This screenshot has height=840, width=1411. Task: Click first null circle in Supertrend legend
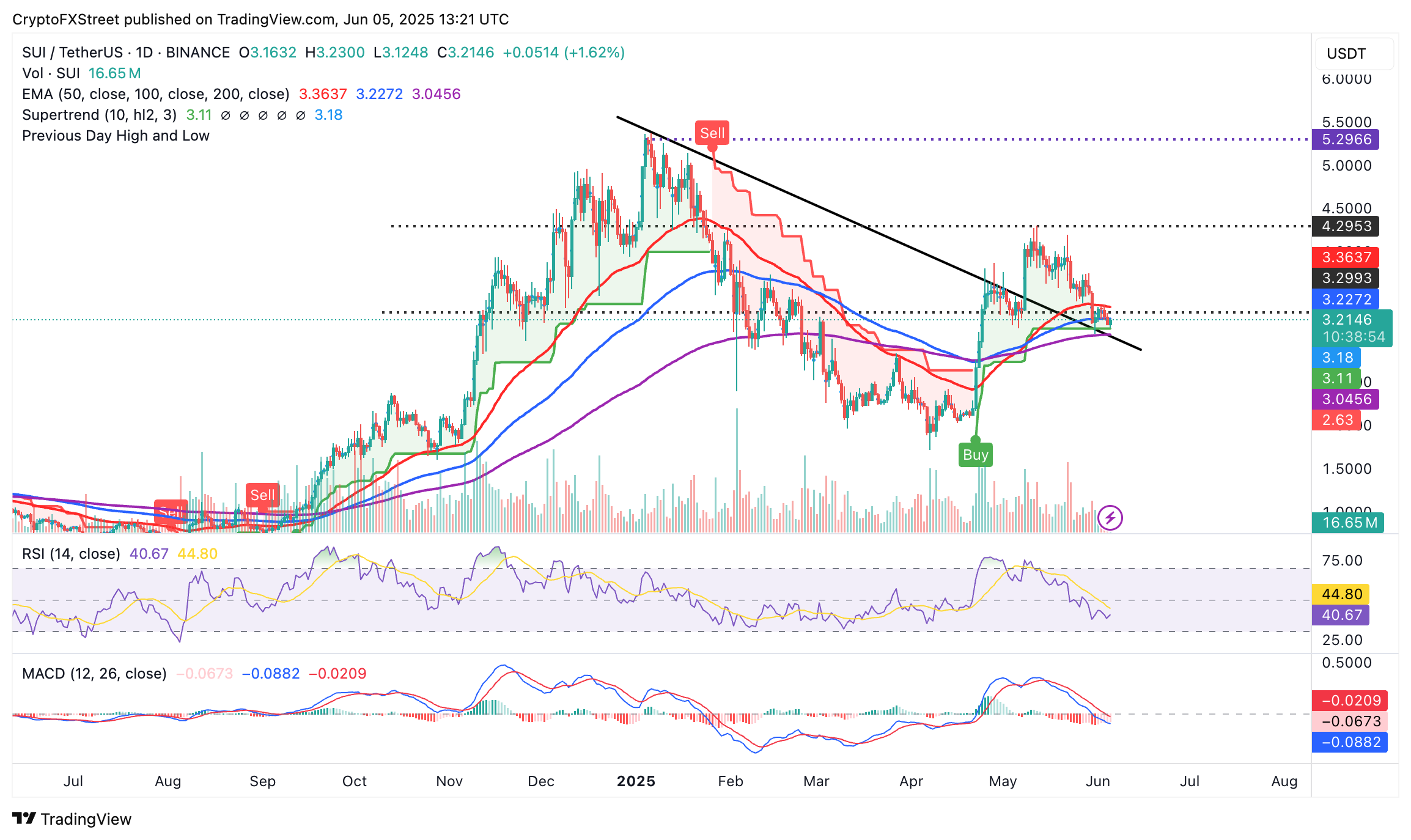coord(226,115)
